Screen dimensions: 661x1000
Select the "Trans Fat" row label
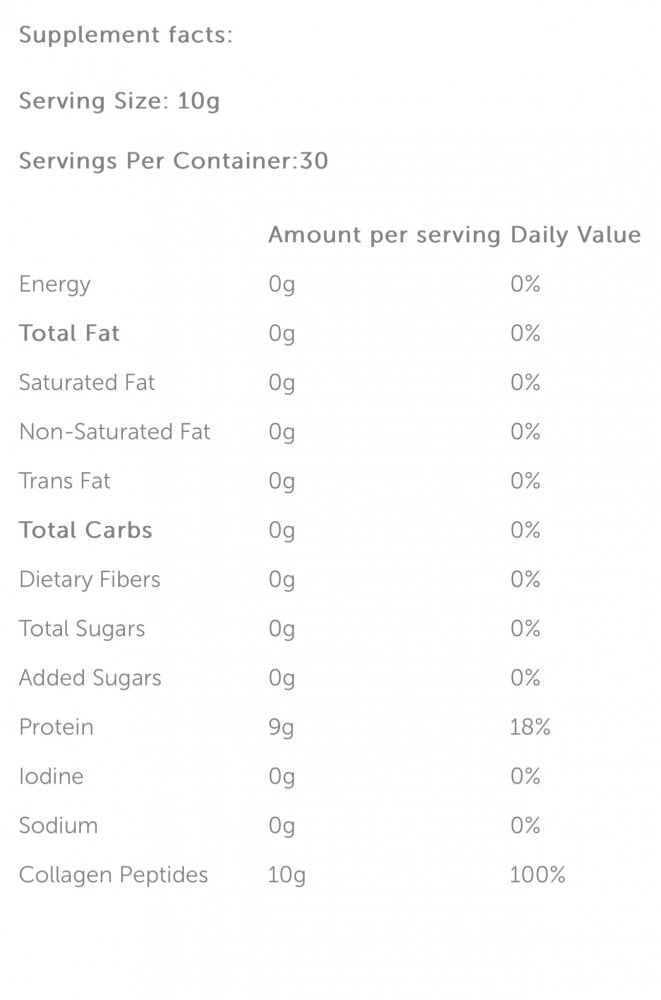click(65, 481)
